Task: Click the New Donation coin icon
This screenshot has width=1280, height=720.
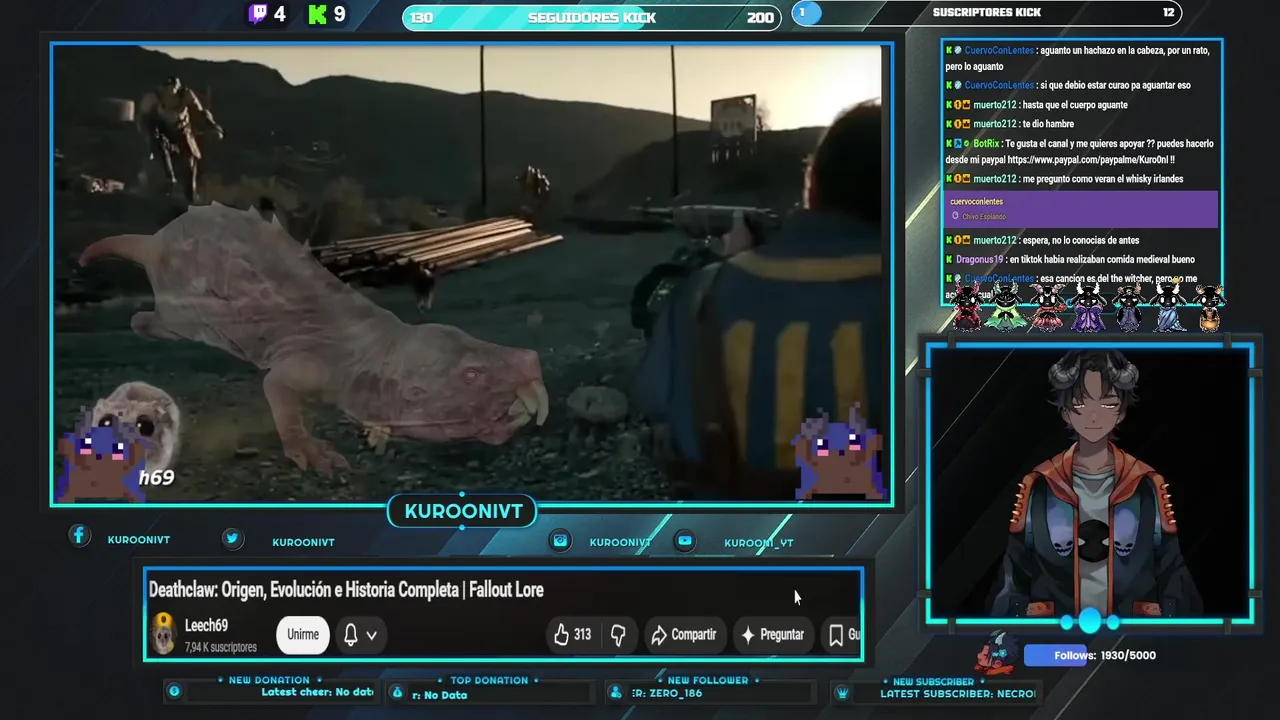Action: 174,691
